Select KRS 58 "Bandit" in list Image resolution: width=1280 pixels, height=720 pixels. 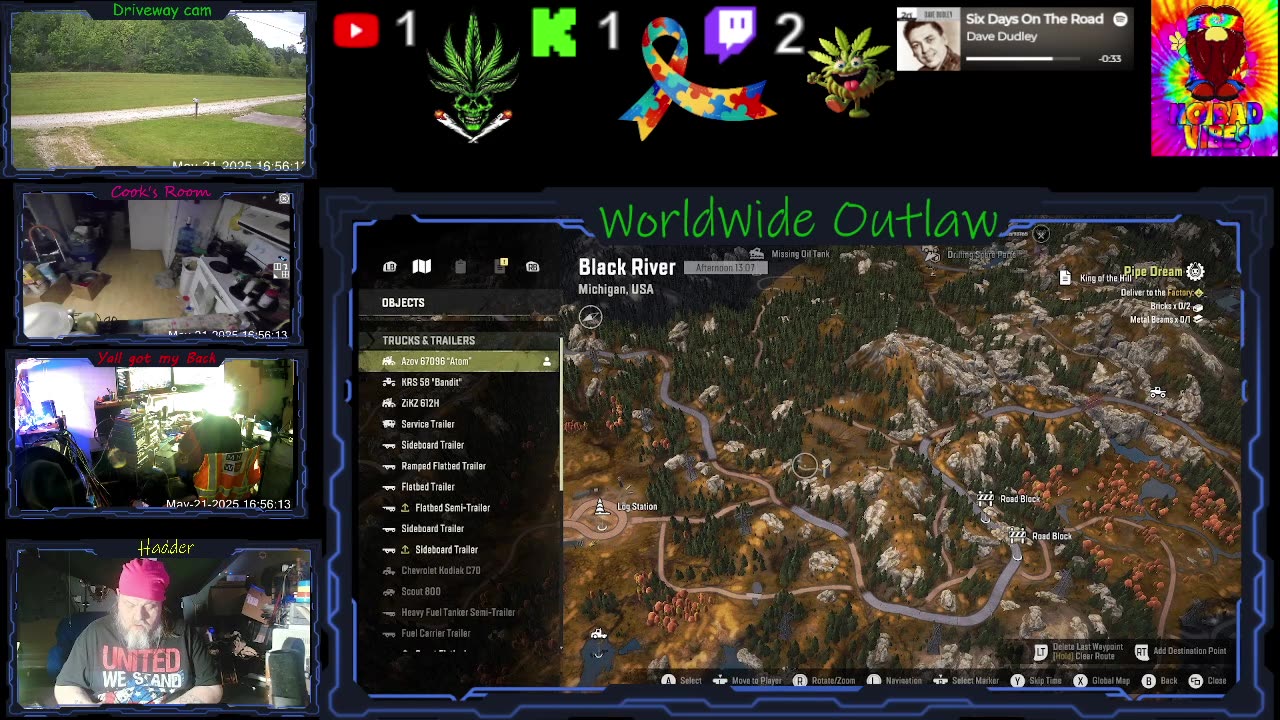click(458, 382)
